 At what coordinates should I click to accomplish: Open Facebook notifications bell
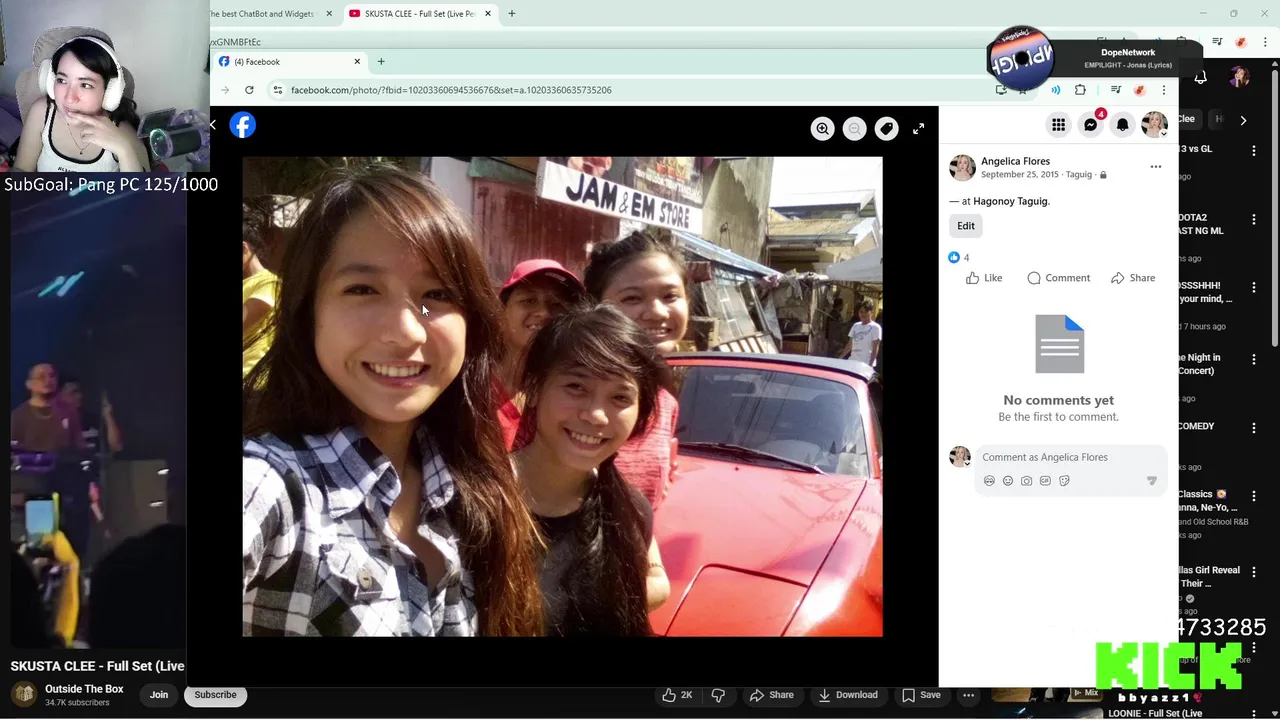(x=1122, y=125)
